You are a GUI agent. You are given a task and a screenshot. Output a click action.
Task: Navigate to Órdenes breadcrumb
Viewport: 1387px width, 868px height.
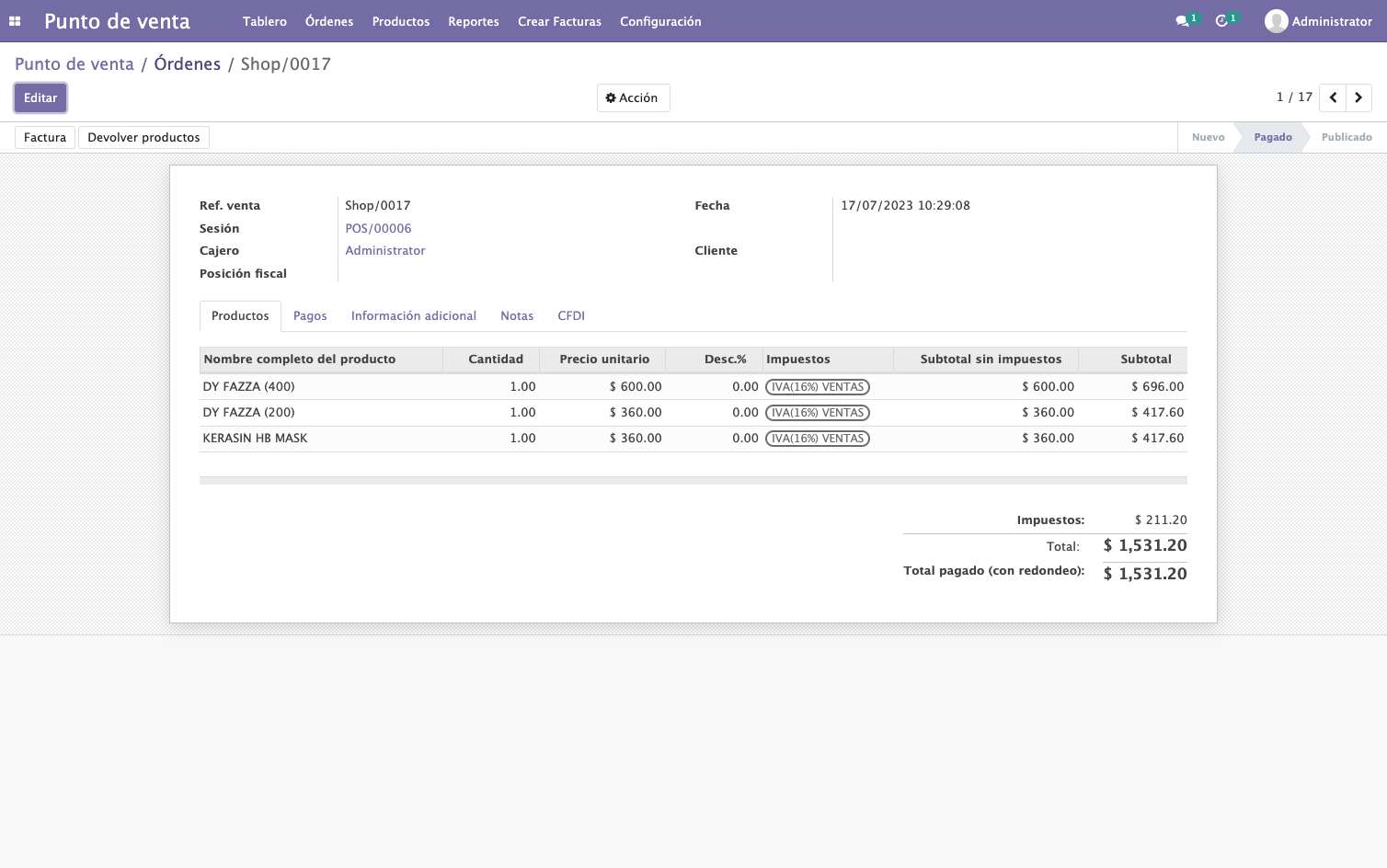point(188,64)
